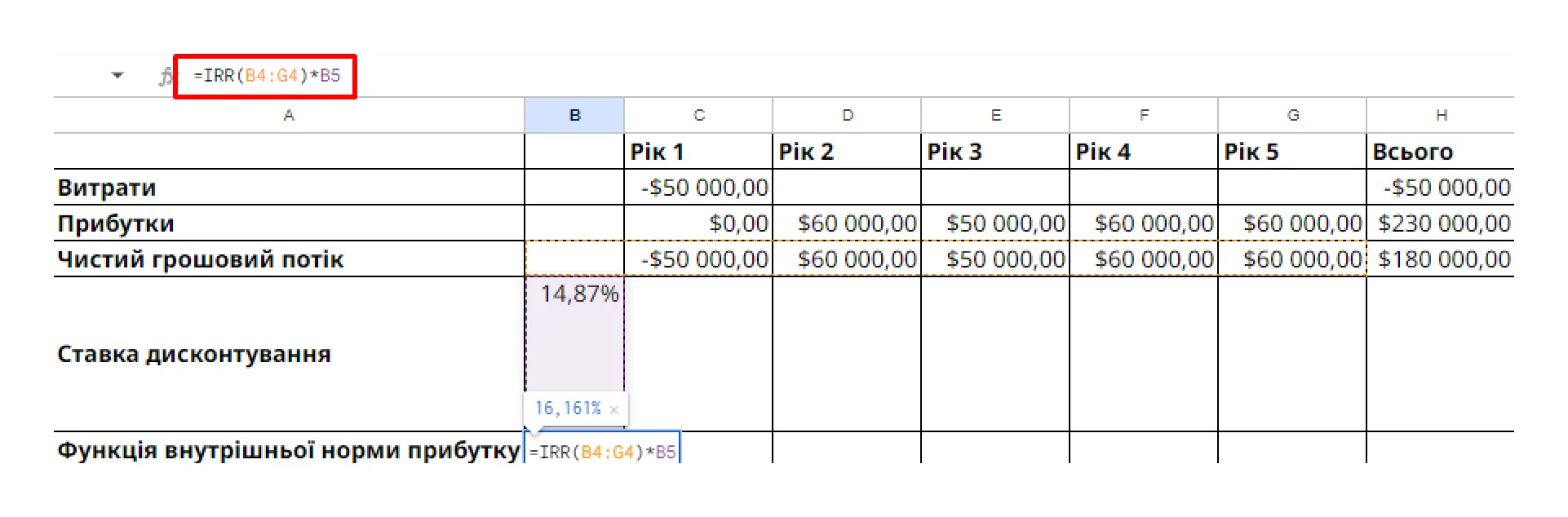Screen dimensions: 1568x517
Task: Click the $0,00 cell in Прибутки row
Action: tap(698, 223)
